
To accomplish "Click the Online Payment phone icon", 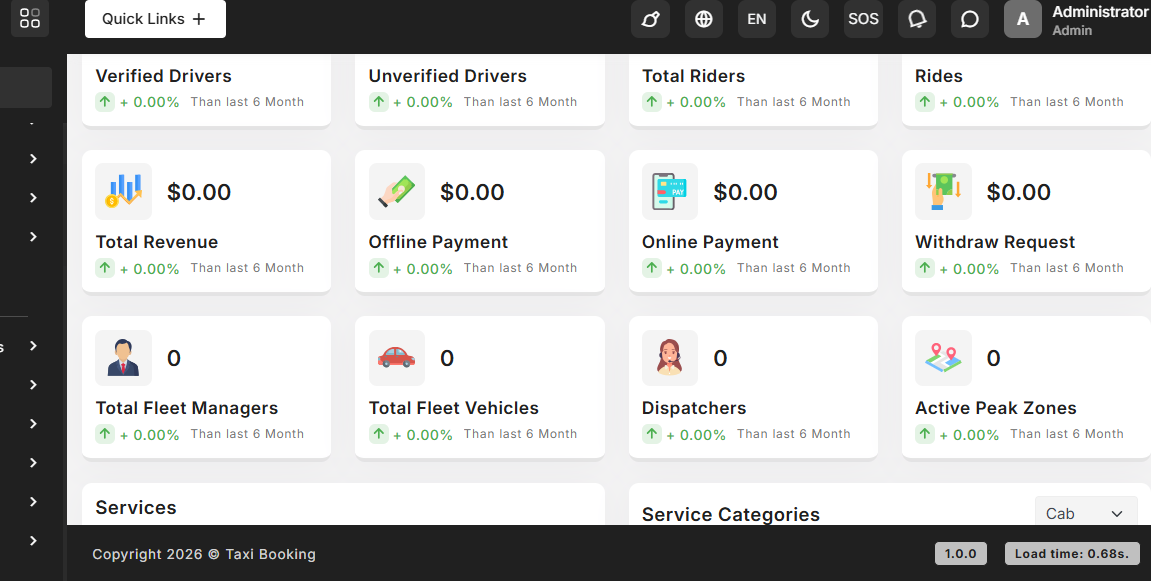I will [669, 192].
